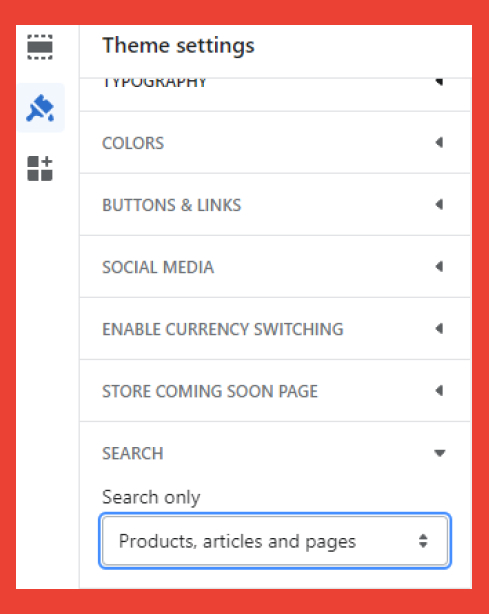The height and width of the screenshot is (614, 489).
Task: Expand the Social Media arrow
Action: 439,267
